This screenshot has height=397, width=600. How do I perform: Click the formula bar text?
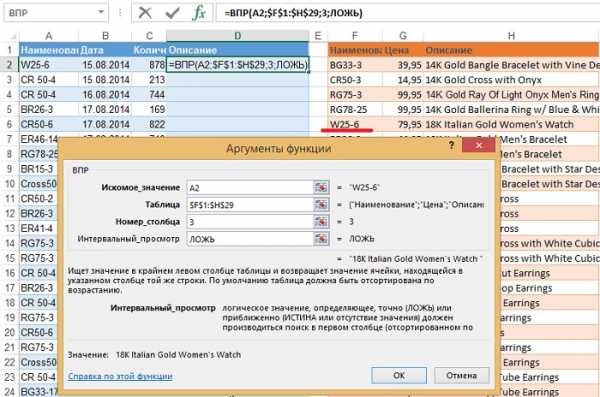click(x=293, y=13)
